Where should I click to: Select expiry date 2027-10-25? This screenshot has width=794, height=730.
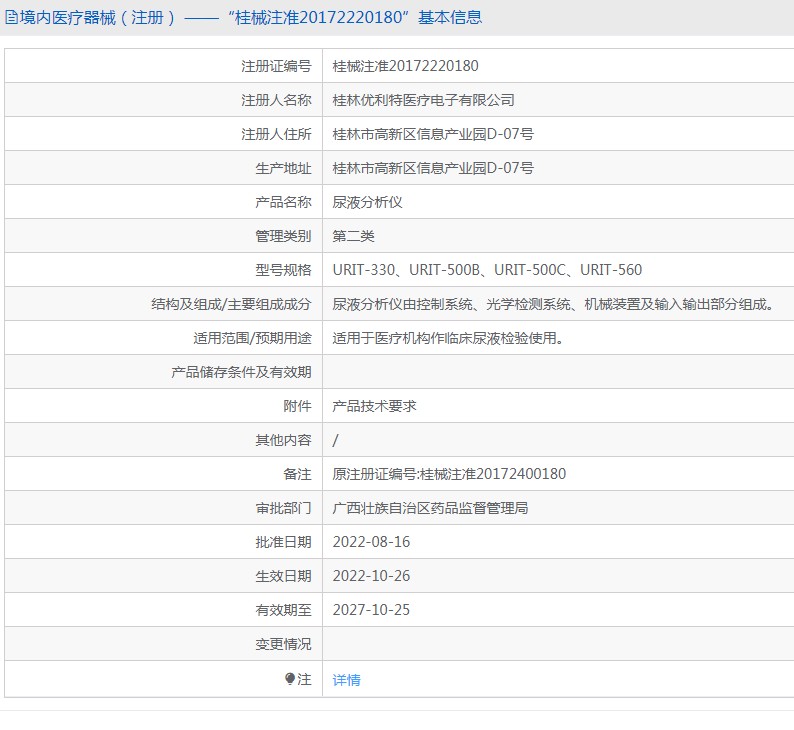coord(371,610)
